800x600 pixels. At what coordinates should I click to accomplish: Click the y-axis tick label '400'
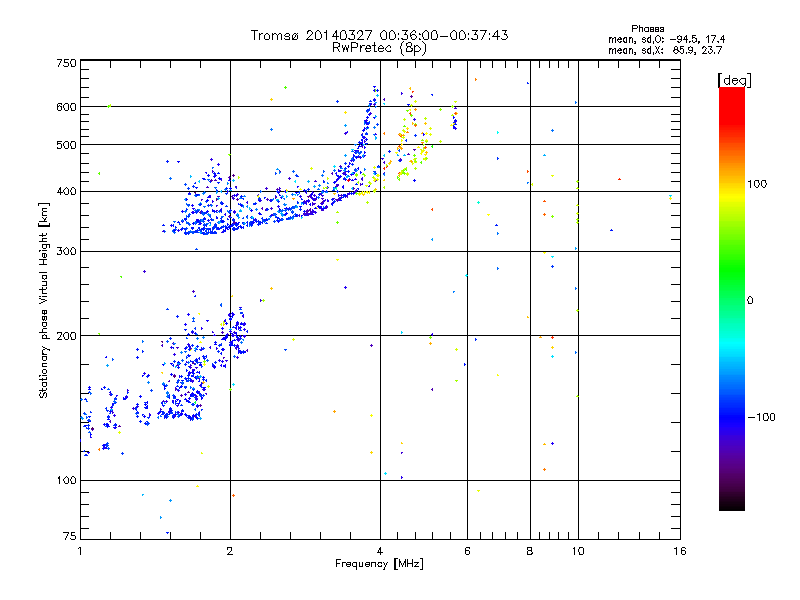pyautogui.click(x=66, y=191)
